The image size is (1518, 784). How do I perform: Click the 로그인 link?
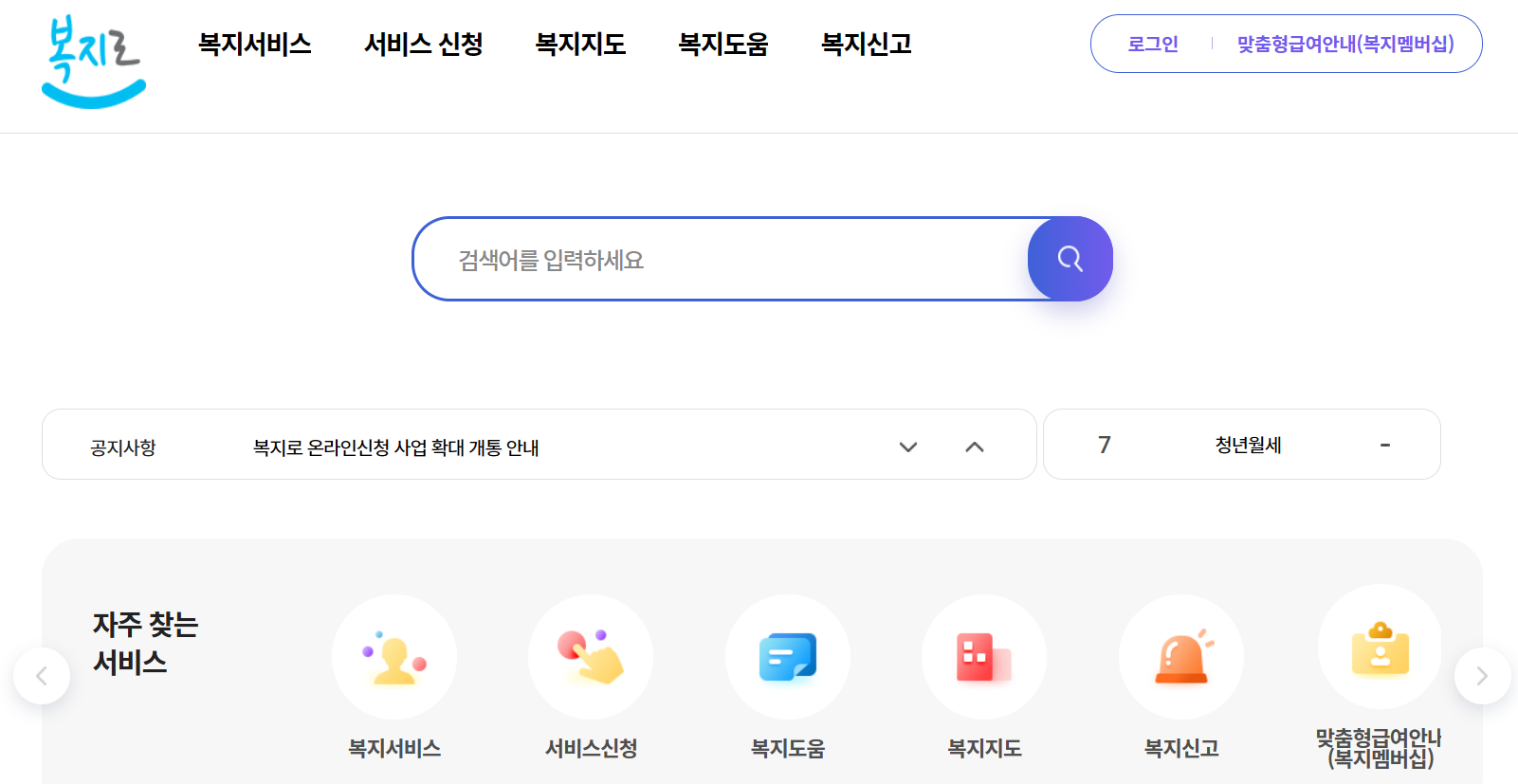click(1153, 44)
